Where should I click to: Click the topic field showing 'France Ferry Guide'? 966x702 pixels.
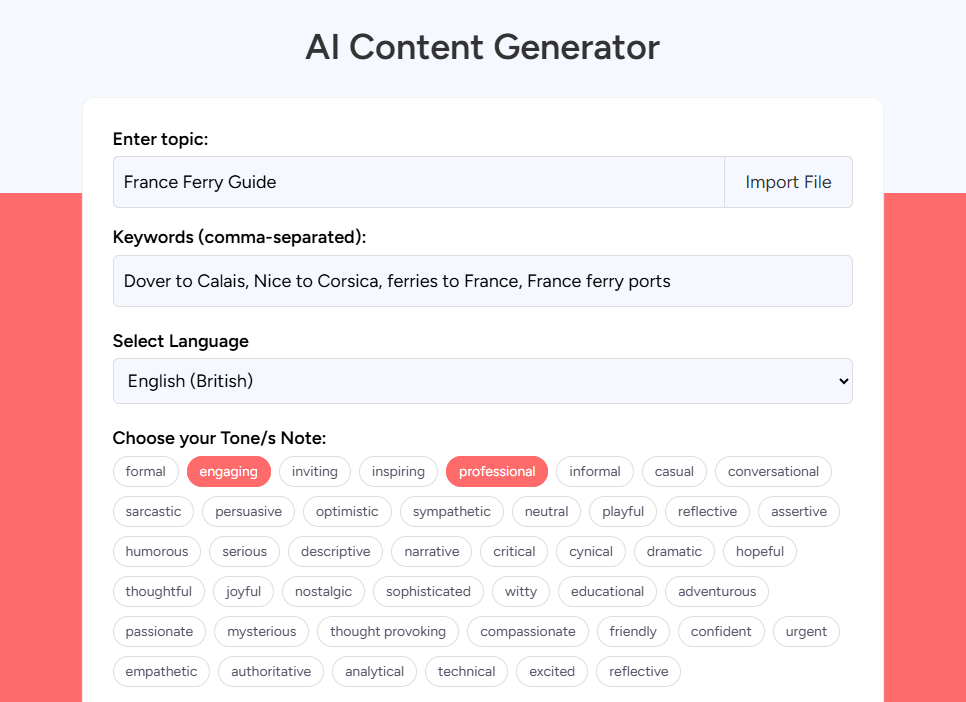(x=418, y=181)
